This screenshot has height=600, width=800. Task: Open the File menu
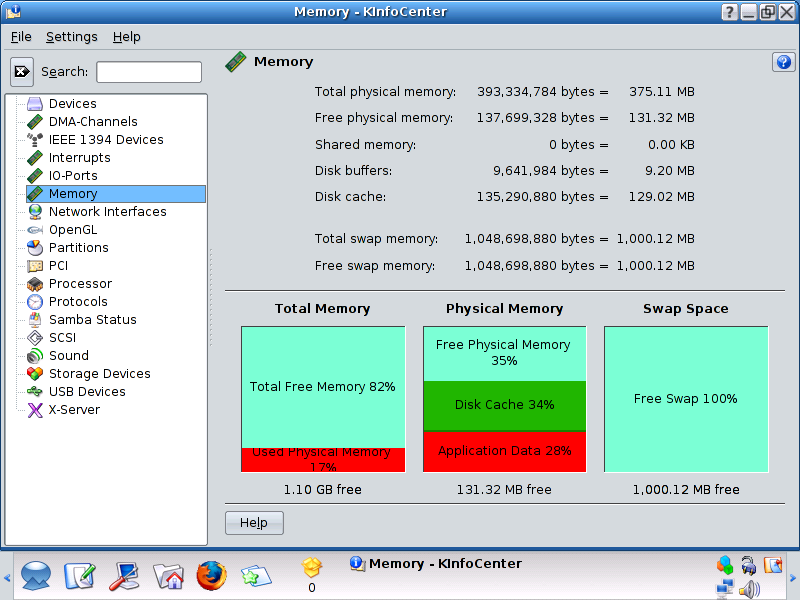tap(21, 37)
